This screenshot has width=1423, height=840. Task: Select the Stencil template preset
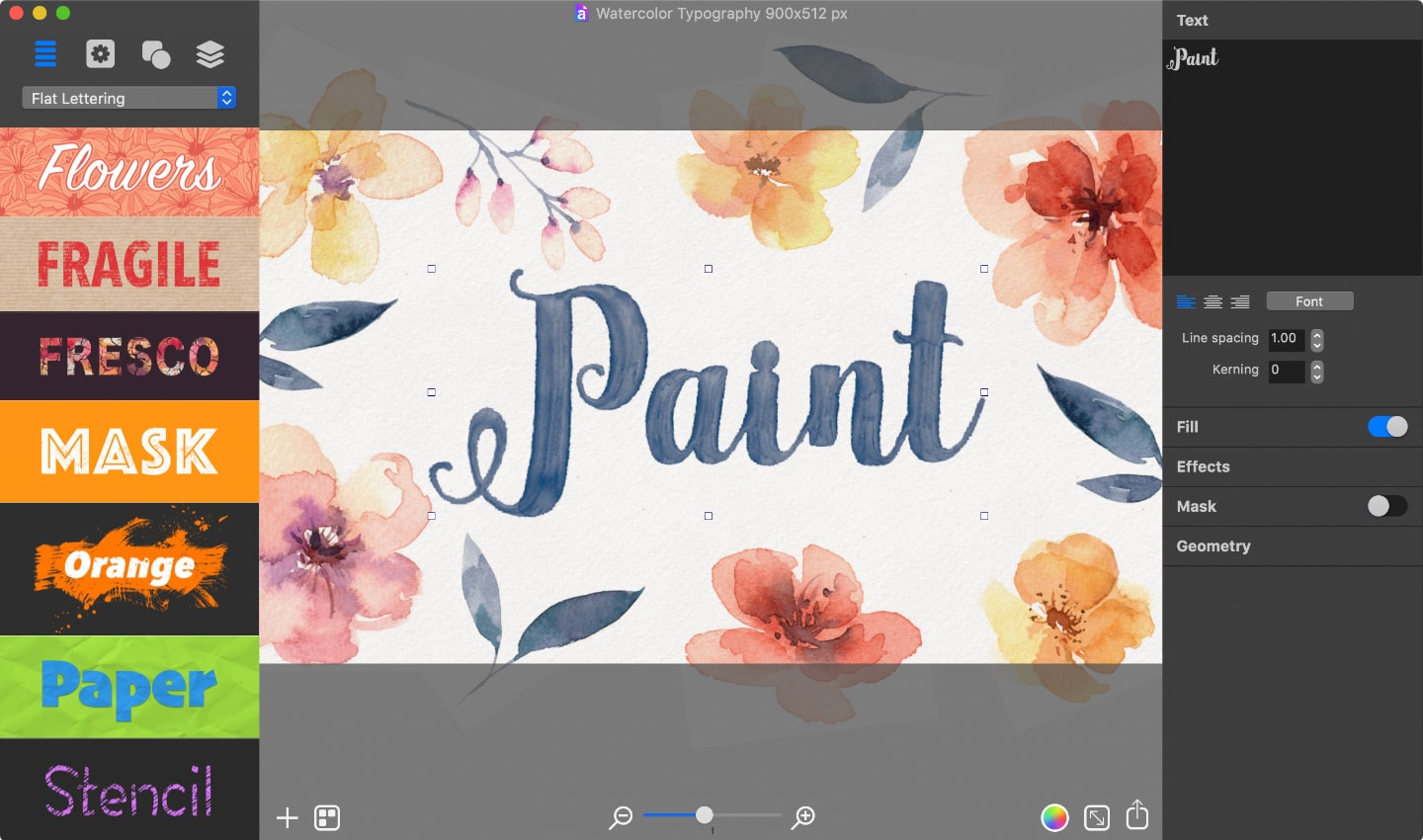pyautogui.click(x=129, y=791)
